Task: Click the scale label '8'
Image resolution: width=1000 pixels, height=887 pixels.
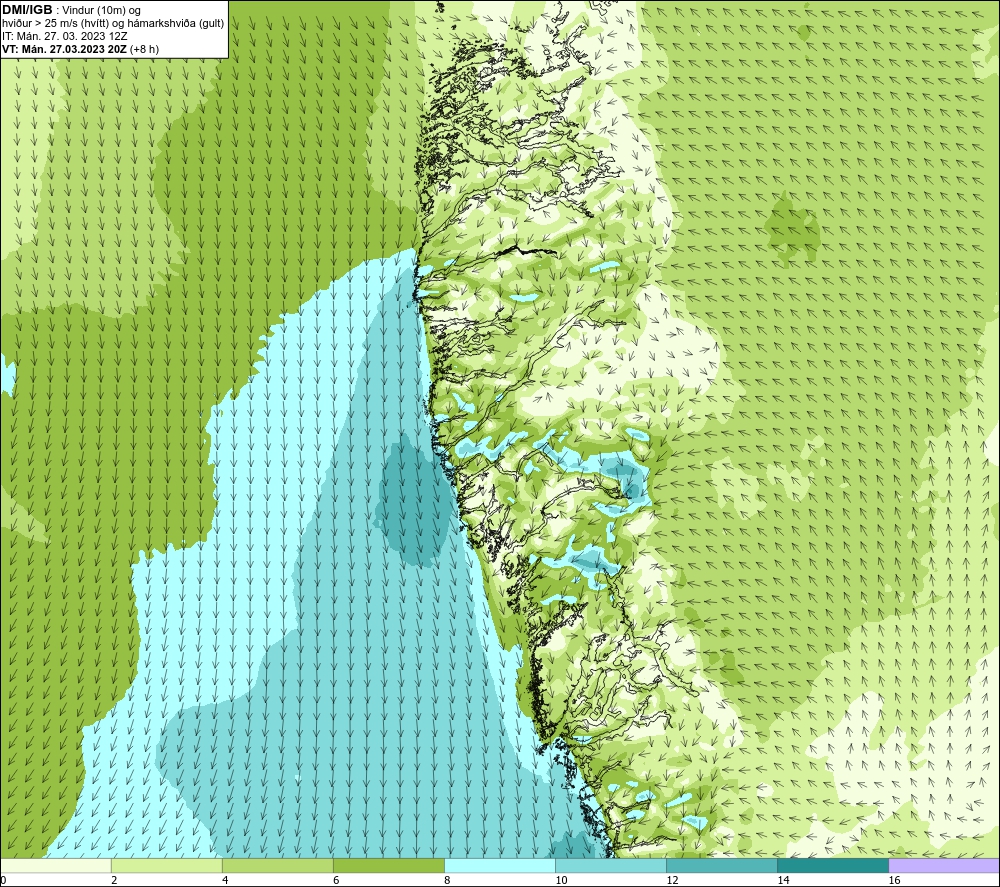Action: pos(447,881)
